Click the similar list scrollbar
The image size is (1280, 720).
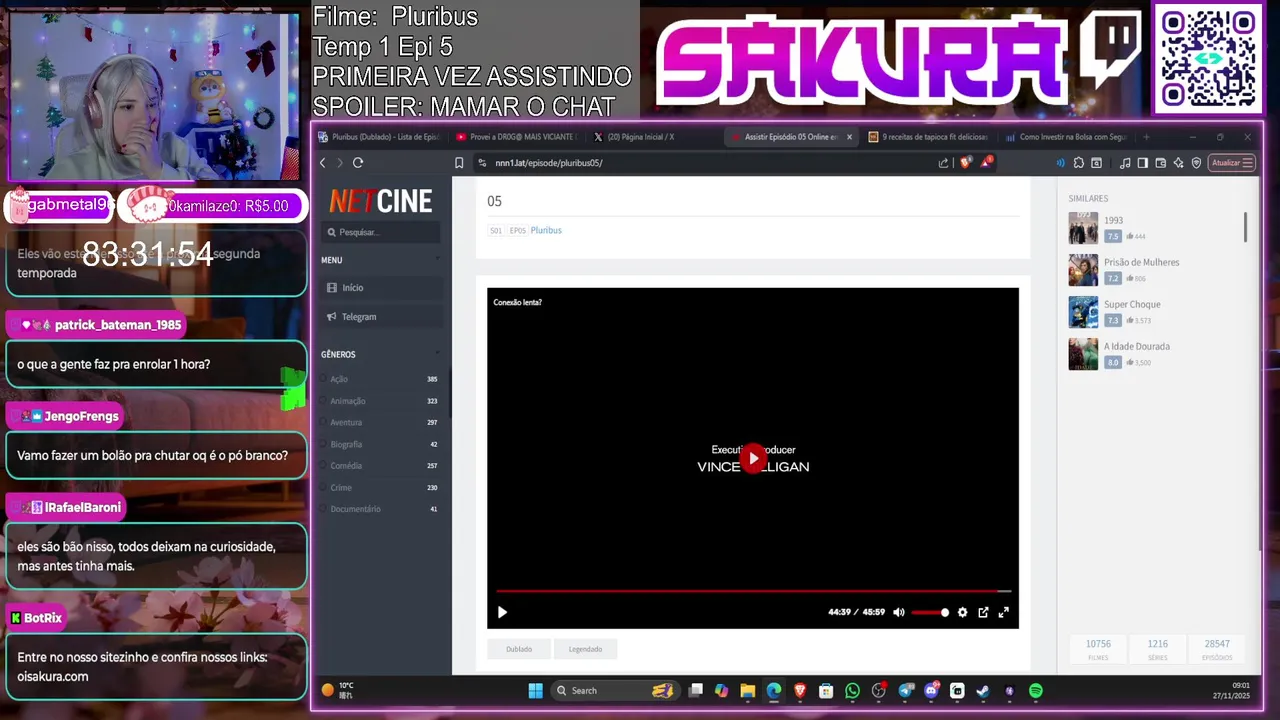1245,227
